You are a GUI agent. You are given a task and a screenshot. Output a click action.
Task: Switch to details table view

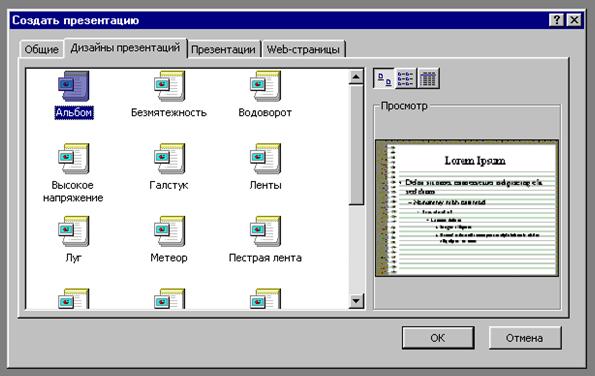coord(428,79)
